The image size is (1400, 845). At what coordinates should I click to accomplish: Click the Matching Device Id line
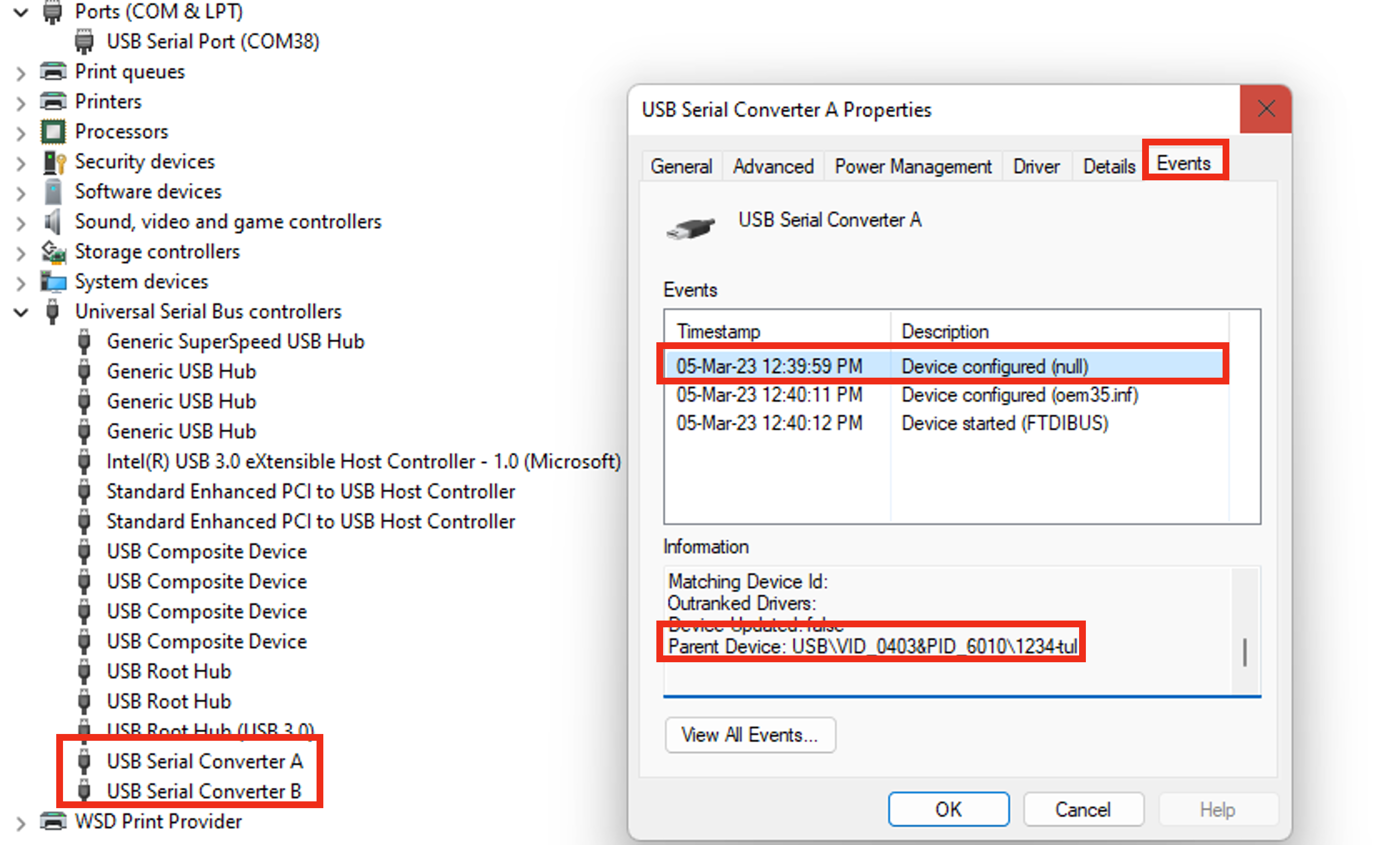coord(748,581)
